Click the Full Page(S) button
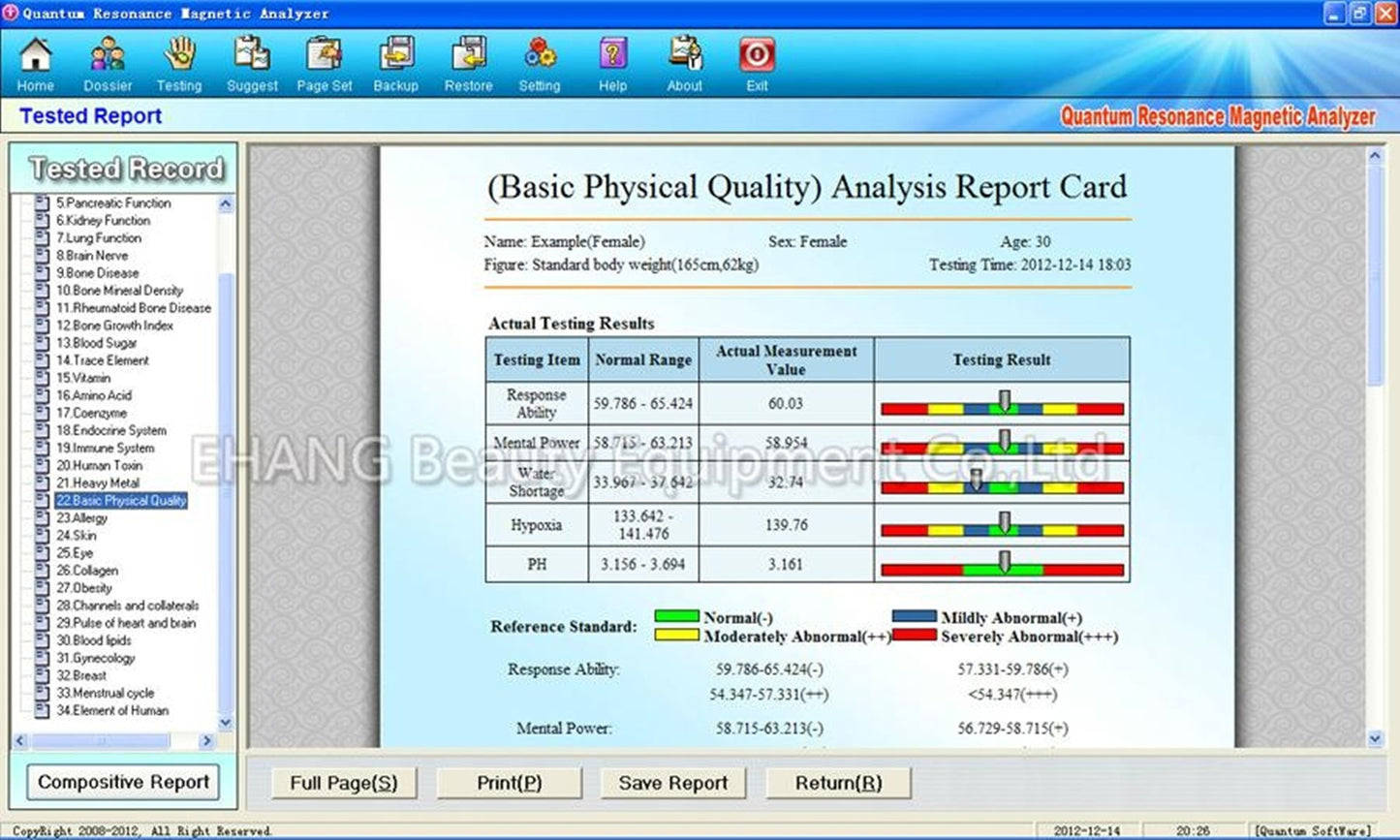 [x=345, y=782]
